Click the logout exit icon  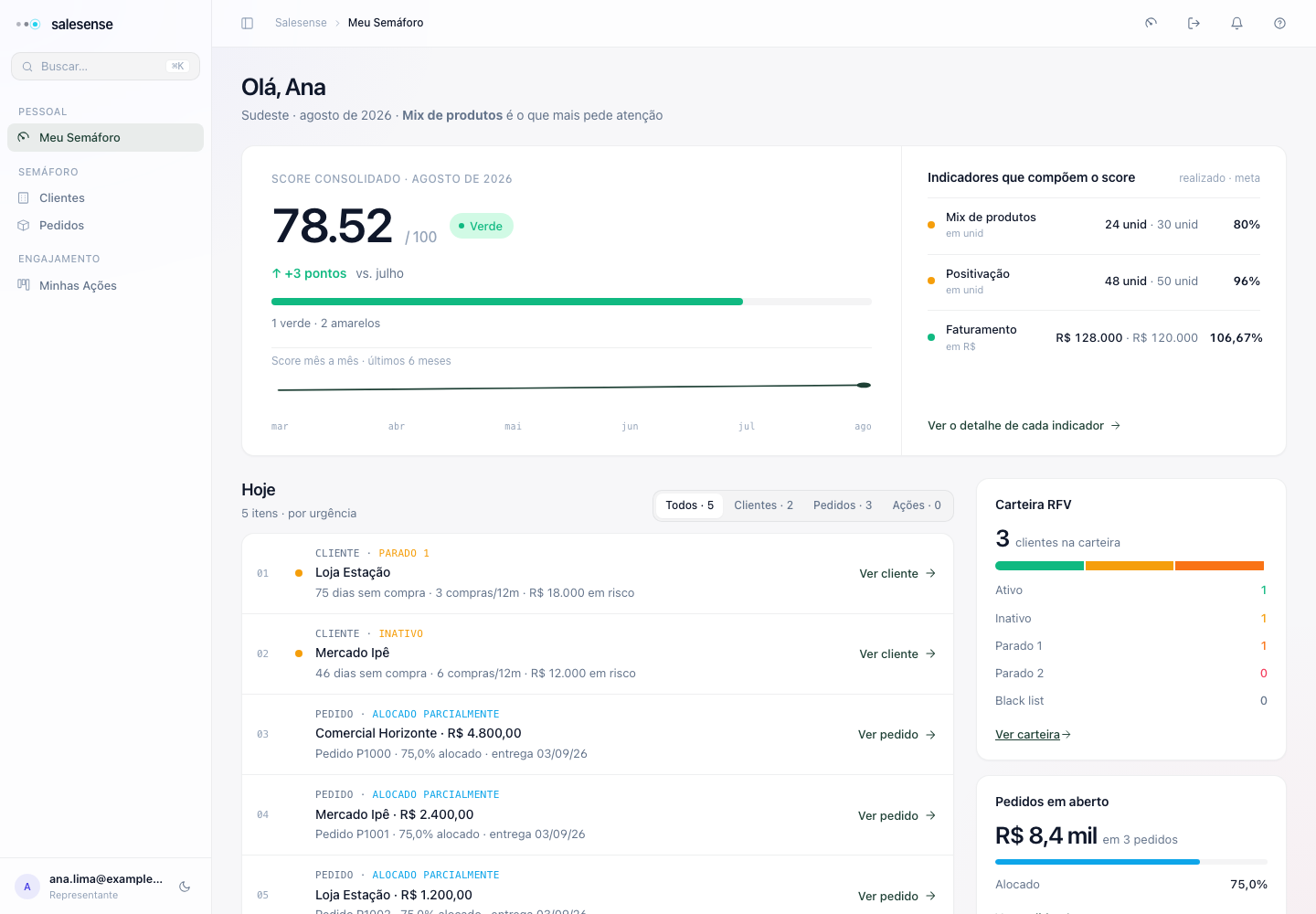tap(1194, 23)
